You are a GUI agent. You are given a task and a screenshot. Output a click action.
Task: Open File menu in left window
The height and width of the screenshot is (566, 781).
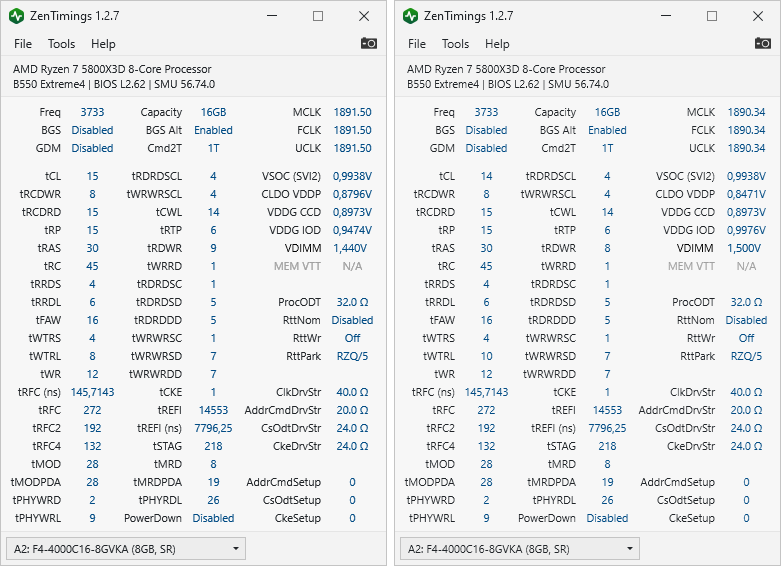pyautogui.click(x=23, y=44)
